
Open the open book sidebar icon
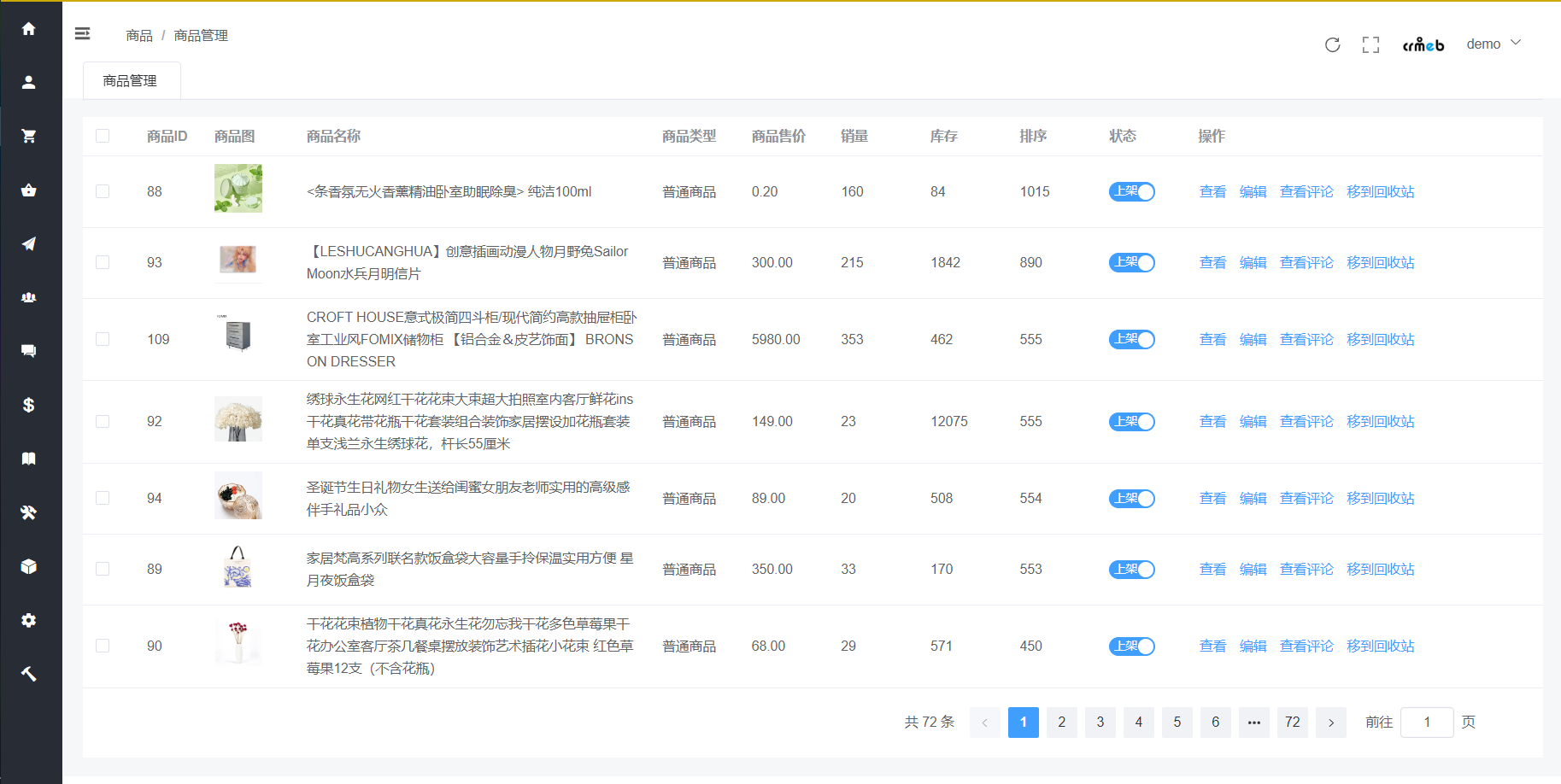[x=28, y=459]
